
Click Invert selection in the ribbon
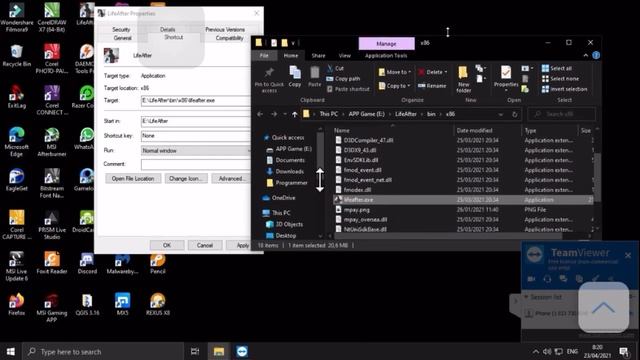(564, 89)
